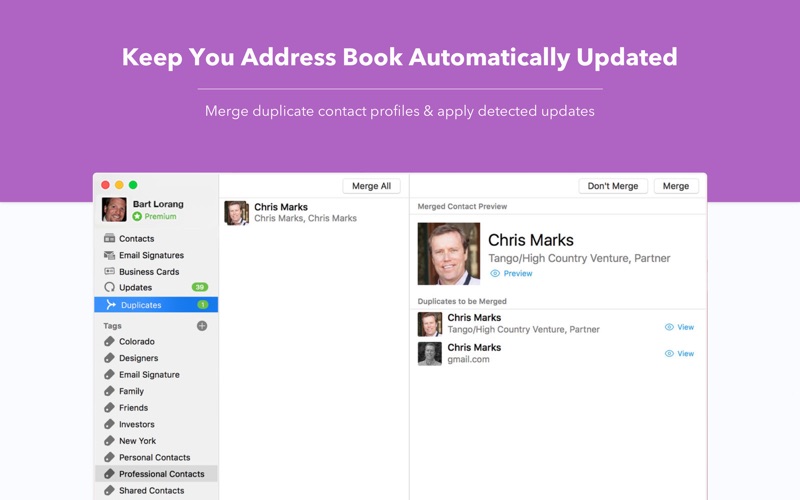This screenshot has height=500, width=800.
Task: Select the Professional Contacts tag
Action: point(161,474)
